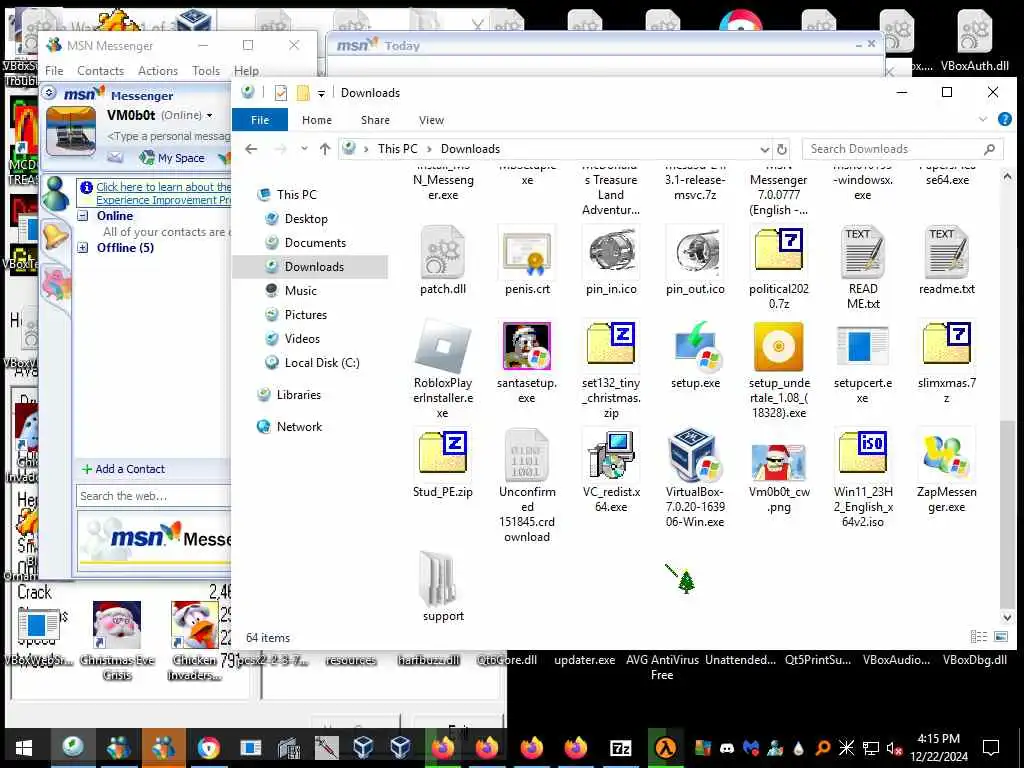Switch to Explorer Home ribbon tab
This screenshot has width=1024, height=768.
click(x=317, y=120)
